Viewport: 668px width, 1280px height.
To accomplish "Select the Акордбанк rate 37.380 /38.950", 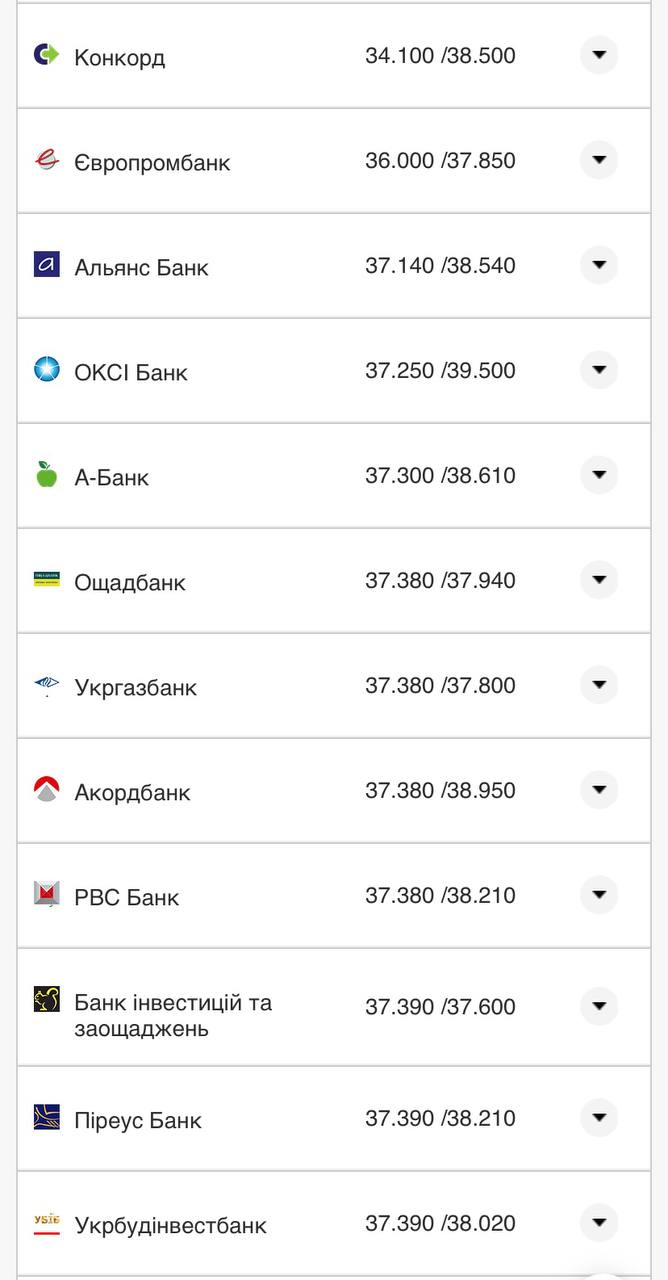I will 440,790.
